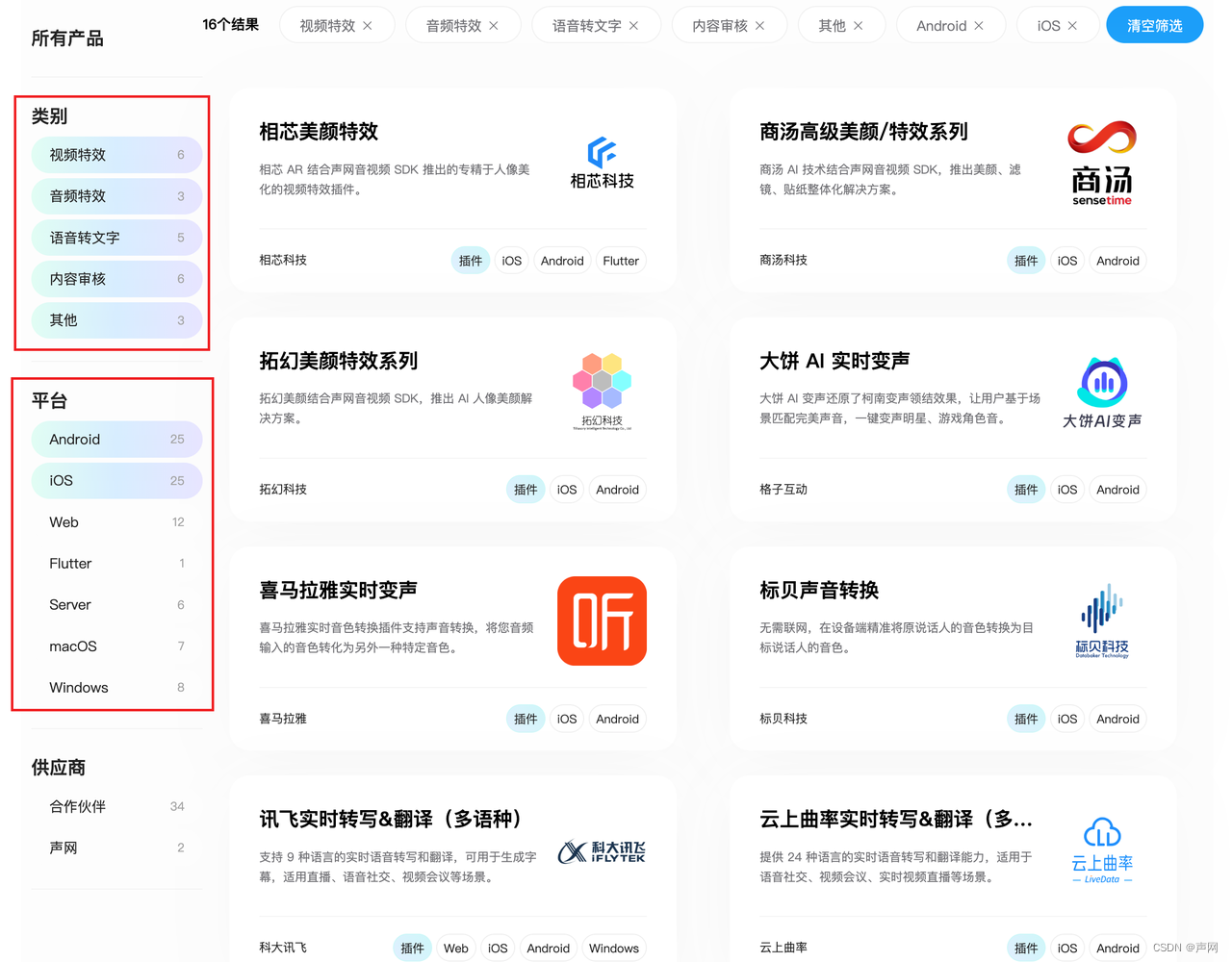Click iOS tag on 云上曲率 card
The image size is (1232, 962).
pos(1067,948)
